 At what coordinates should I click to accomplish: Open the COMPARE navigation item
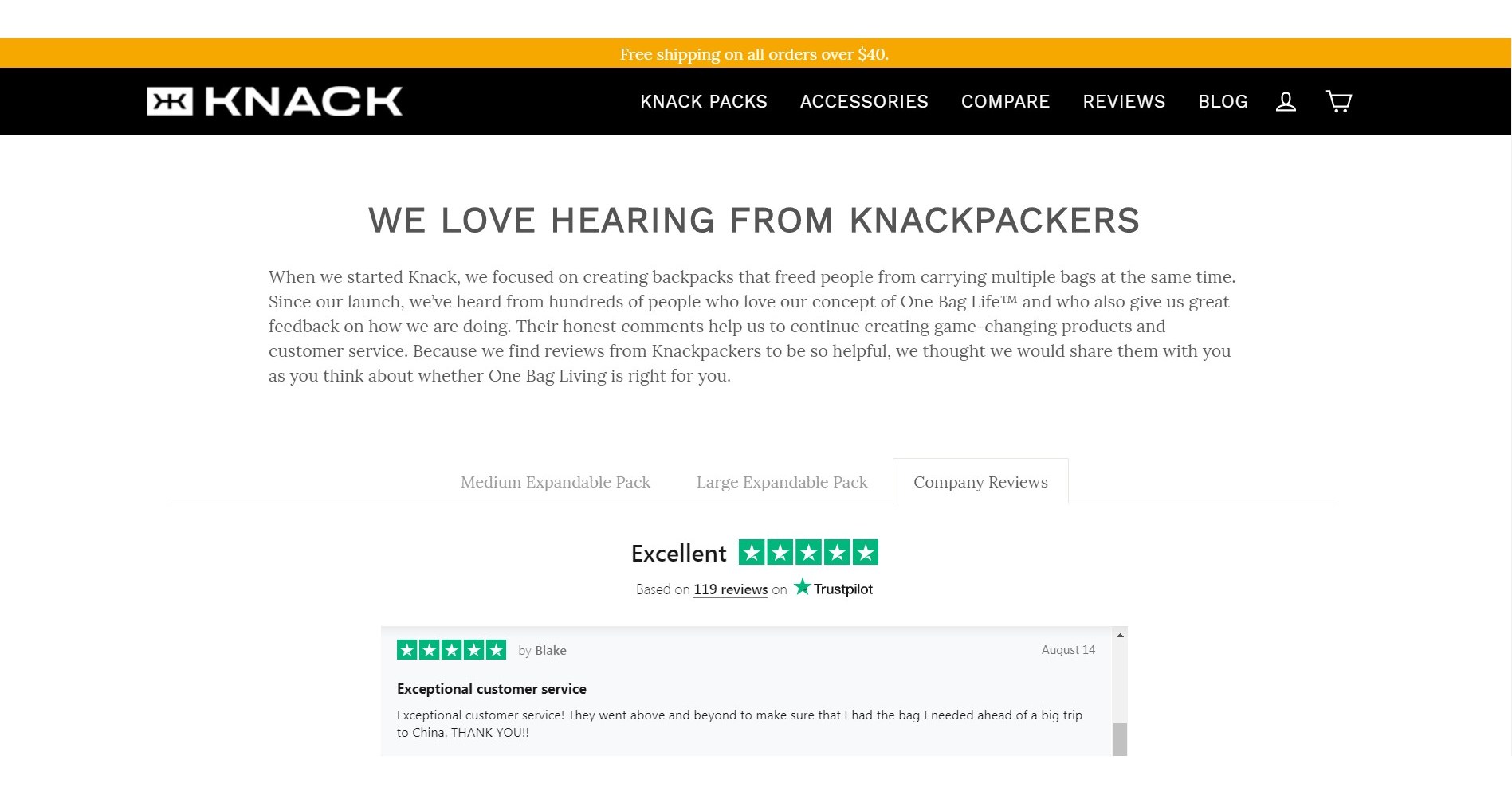coord(1005,101)
